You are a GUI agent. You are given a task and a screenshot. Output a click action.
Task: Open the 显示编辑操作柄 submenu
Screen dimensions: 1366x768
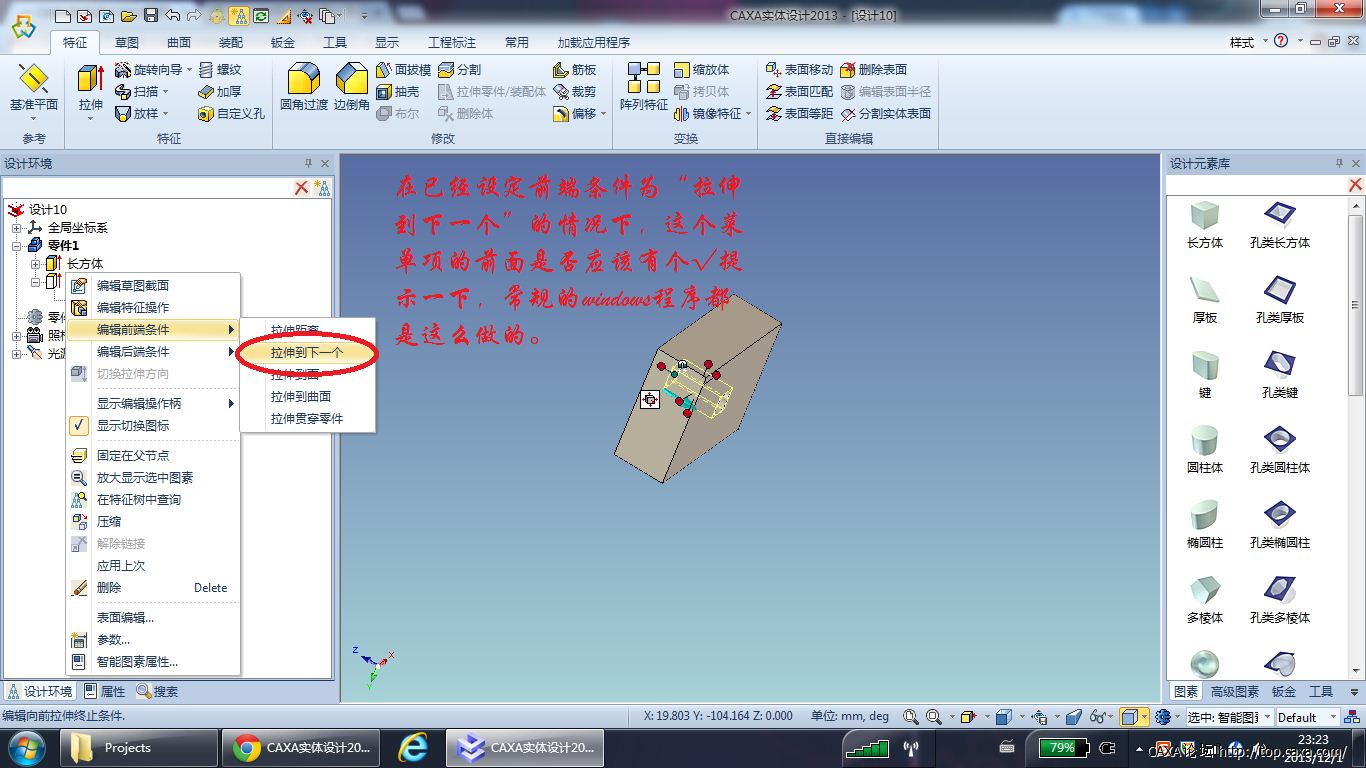(153, 403)
